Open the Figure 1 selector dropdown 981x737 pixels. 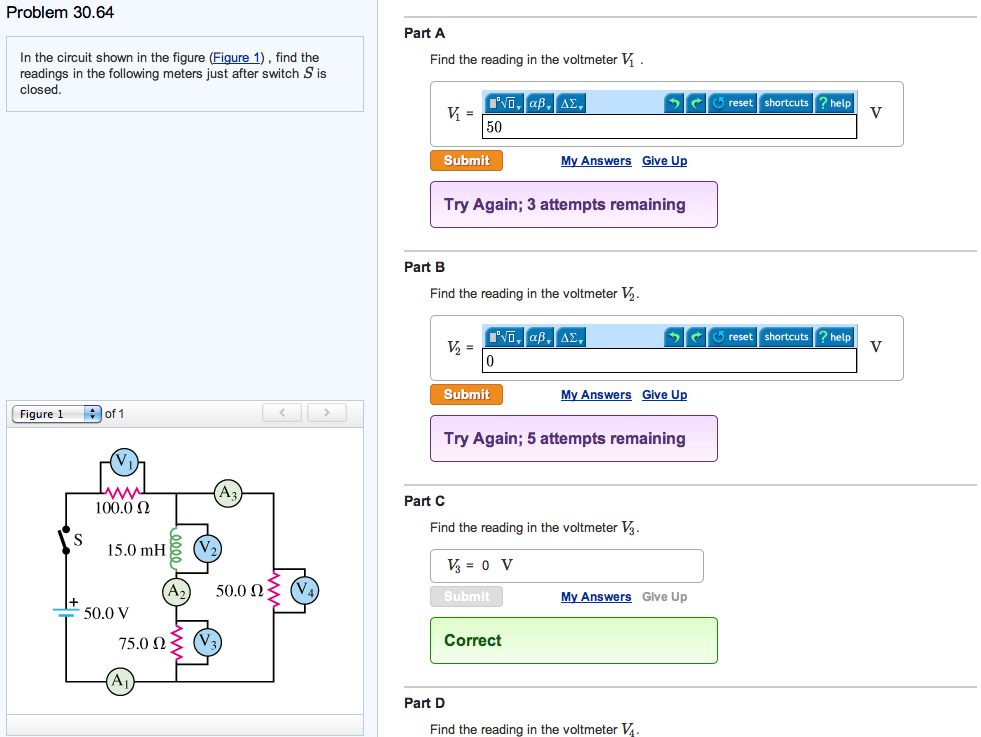(x=57, y=414)
